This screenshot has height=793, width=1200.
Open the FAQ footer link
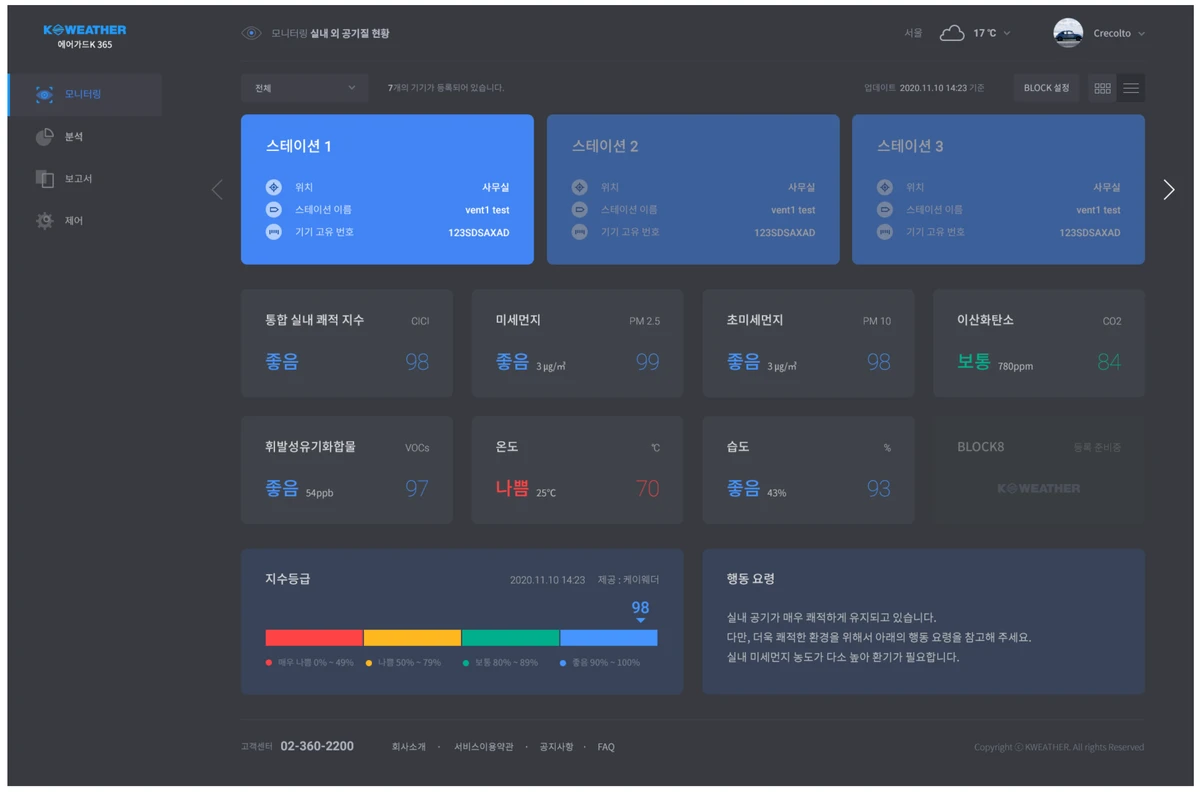coord(606,747)
